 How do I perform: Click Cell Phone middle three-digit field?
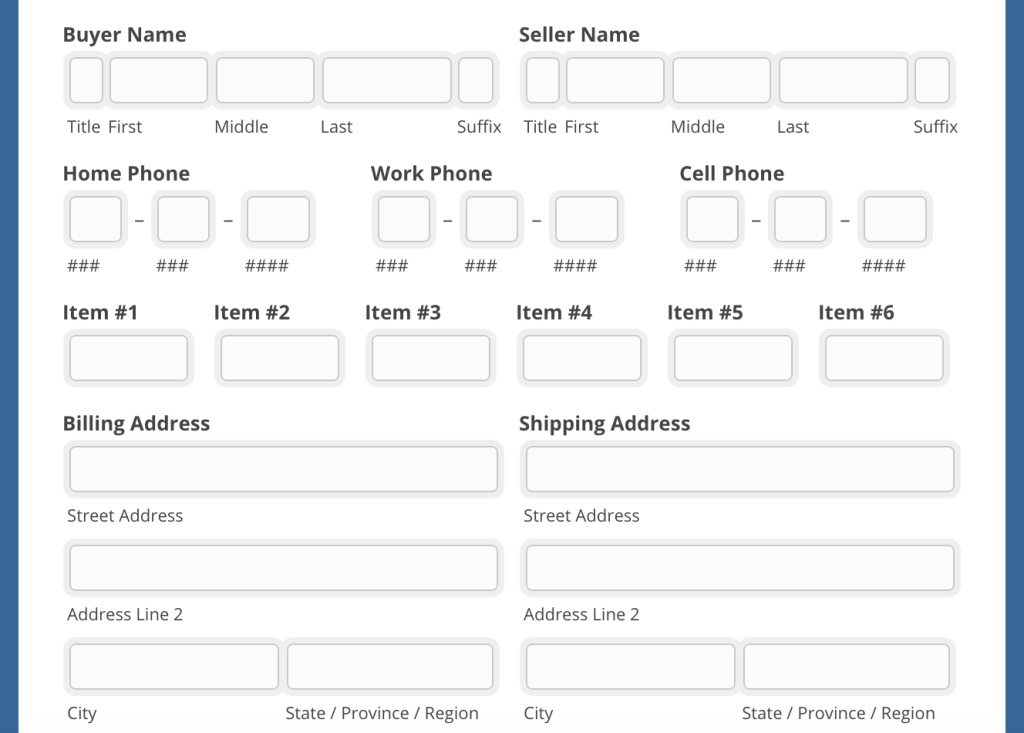801,220
